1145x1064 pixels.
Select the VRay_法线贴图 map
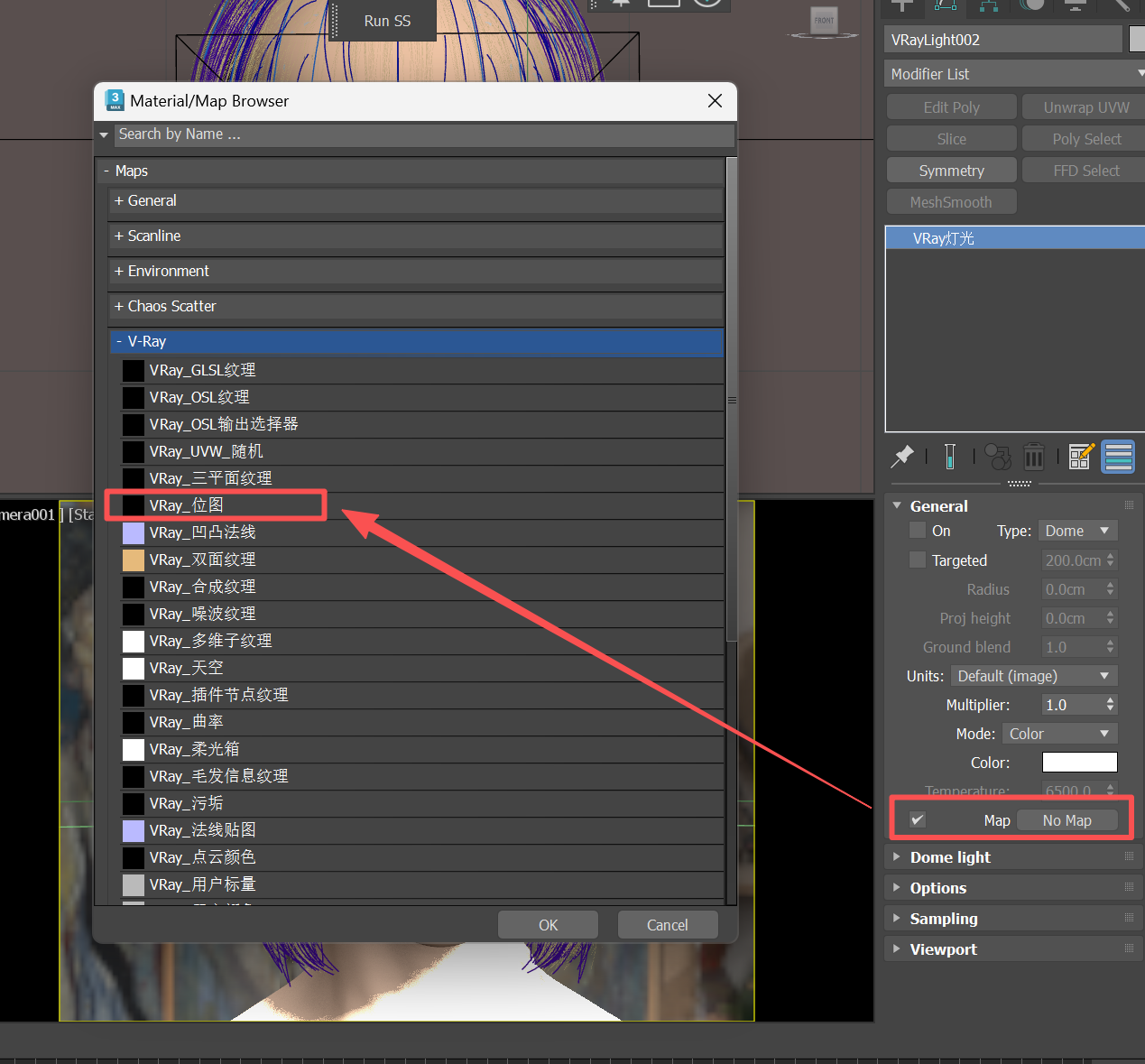click(422, 830)
